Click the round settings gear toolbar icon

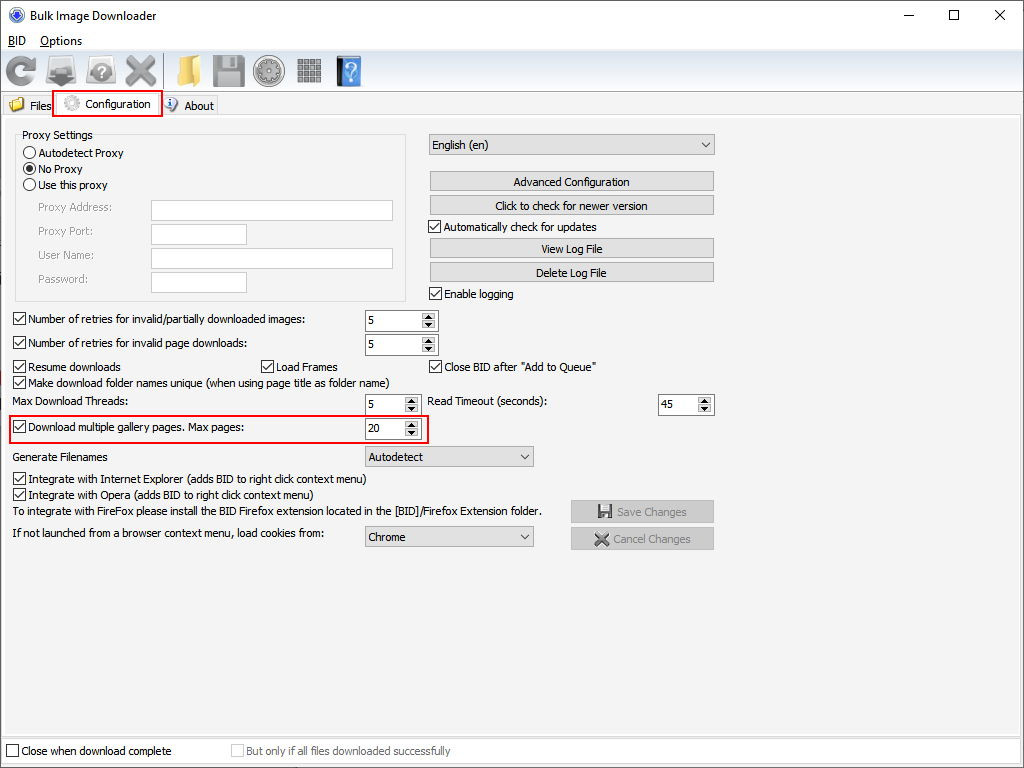coord(269,71)
